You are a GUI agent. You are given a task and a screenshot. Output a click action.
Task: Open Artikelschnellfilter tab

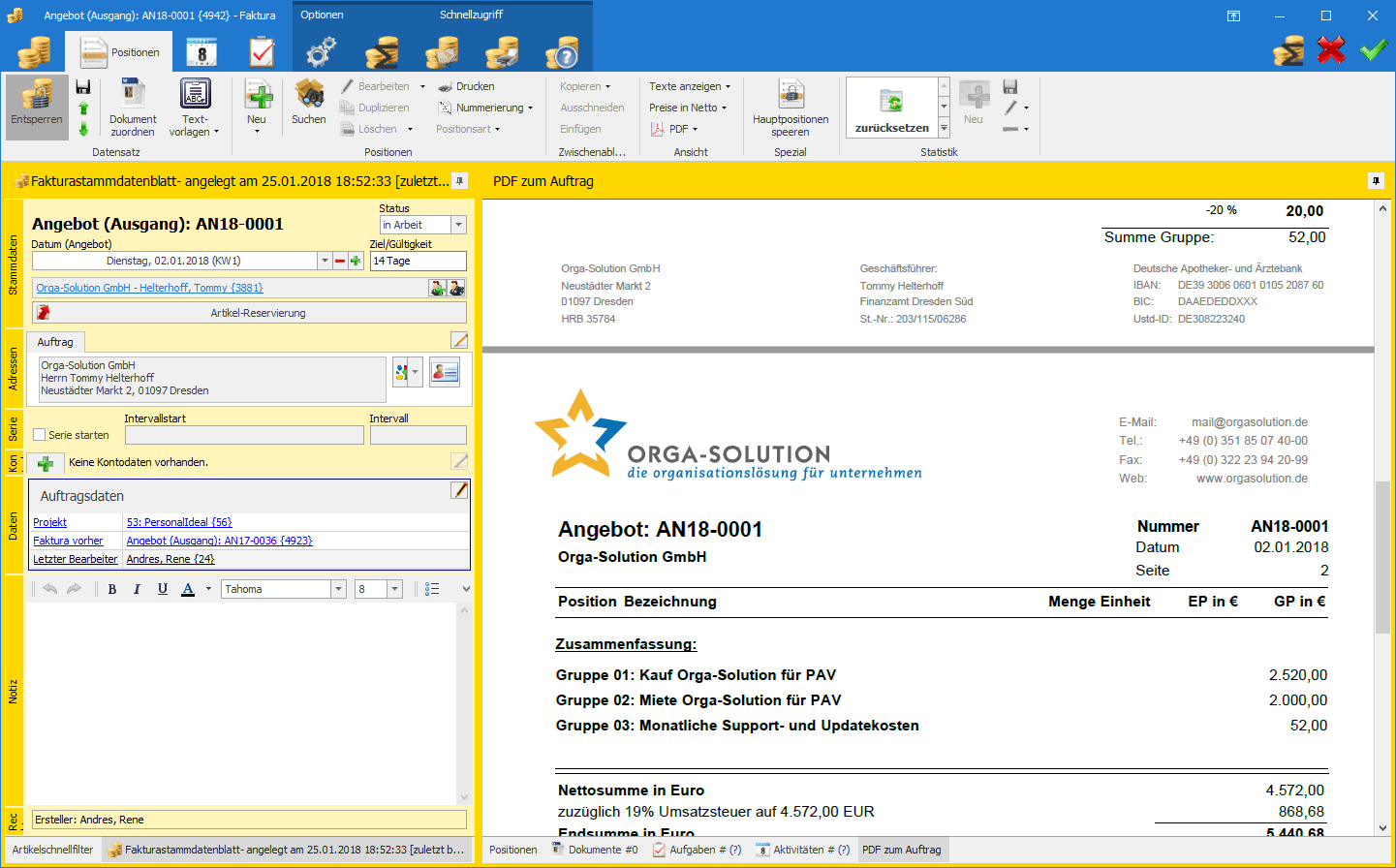pyautogui.click(x=53, y=850)
